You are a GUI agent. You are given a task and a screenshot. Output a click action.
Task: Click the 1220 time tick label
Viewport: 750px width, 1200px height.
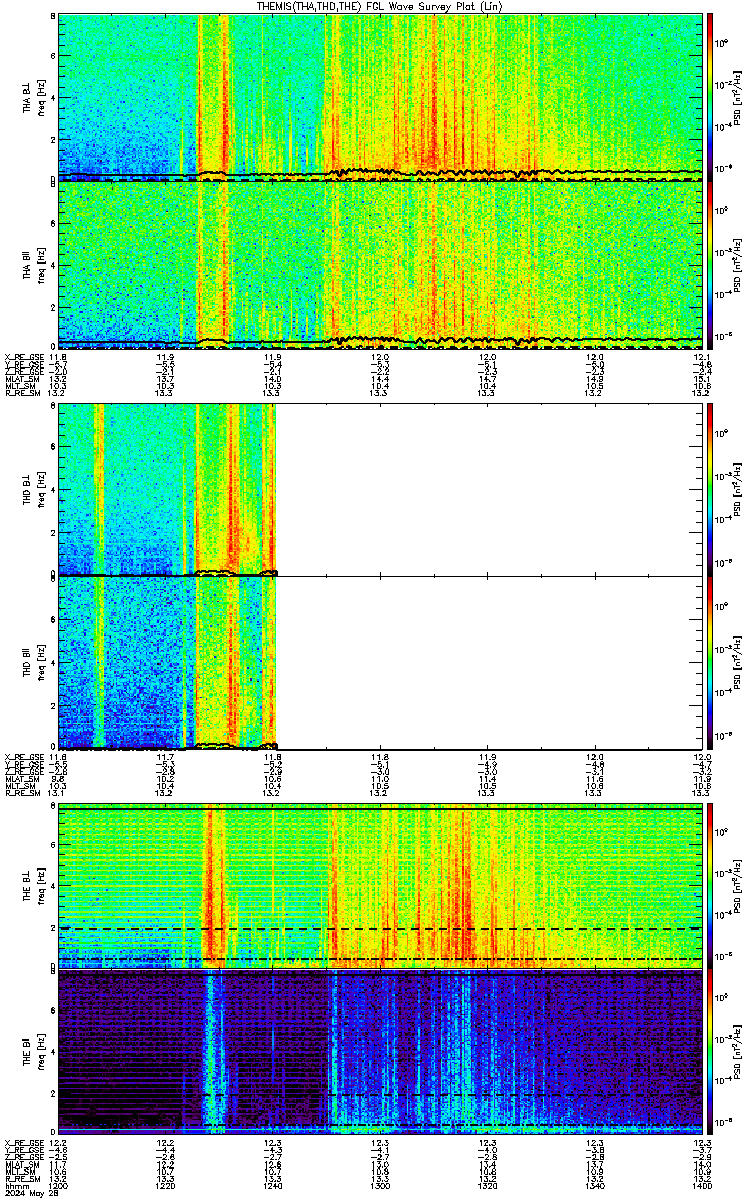[x=165, y=1185]
